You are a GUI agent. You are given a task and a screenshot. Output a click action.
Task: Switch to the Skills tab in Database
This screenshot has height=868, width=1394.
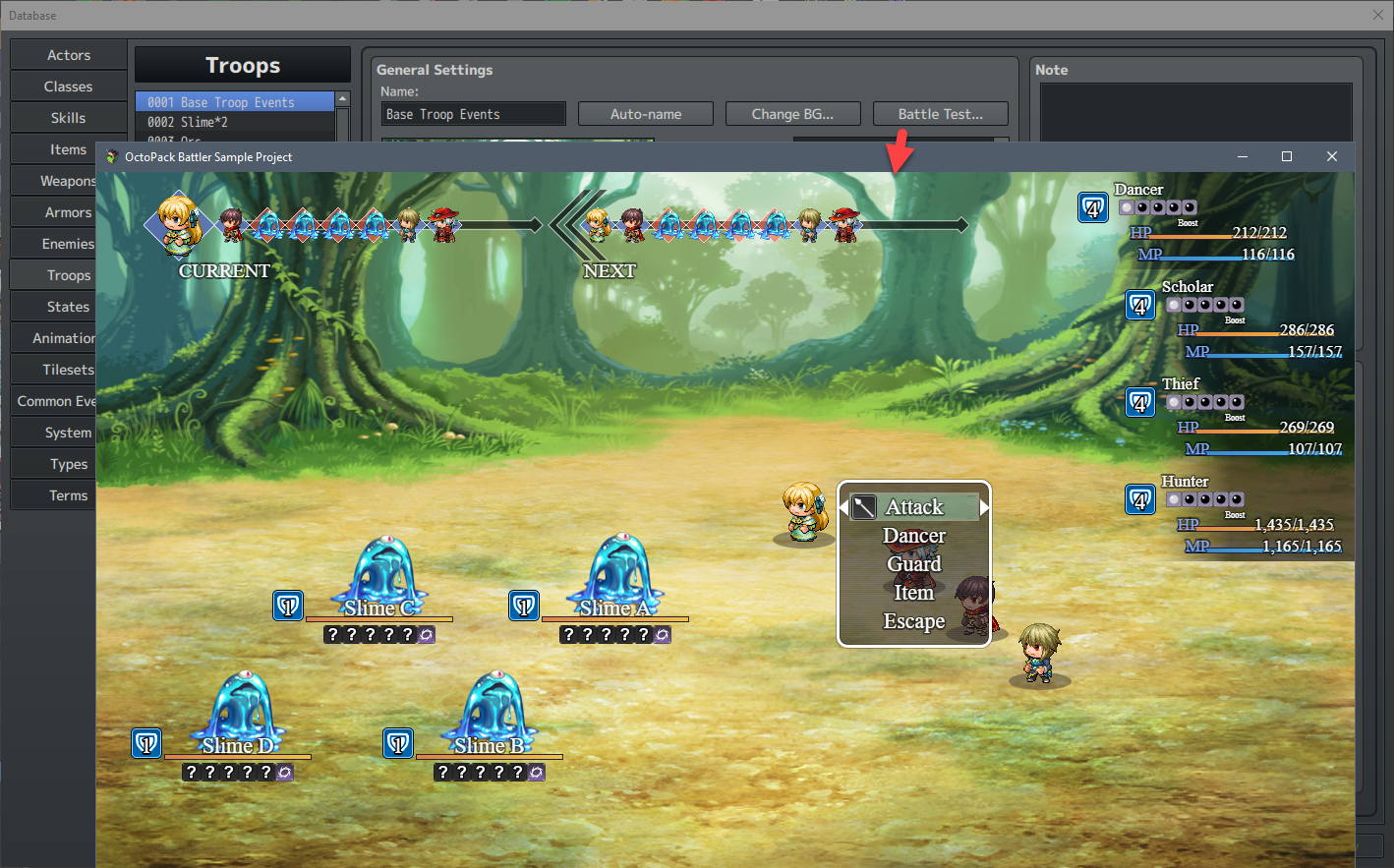[69, 118]
